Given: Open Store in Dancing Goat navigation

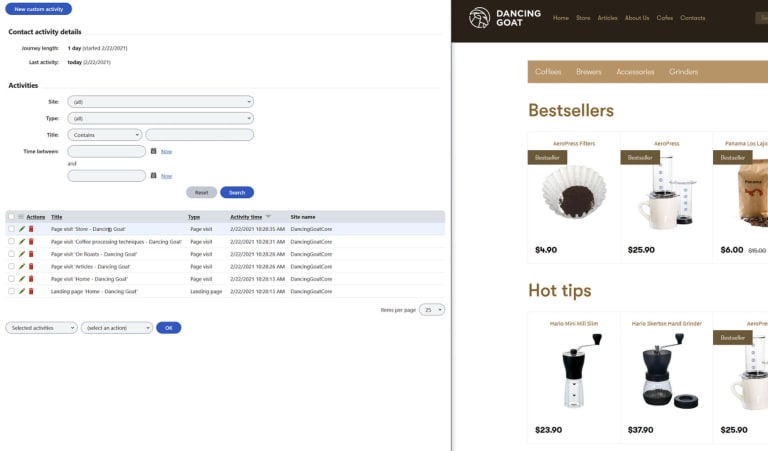Looking at the screenshot, I should pyautogui.click(x=583, y=18).
